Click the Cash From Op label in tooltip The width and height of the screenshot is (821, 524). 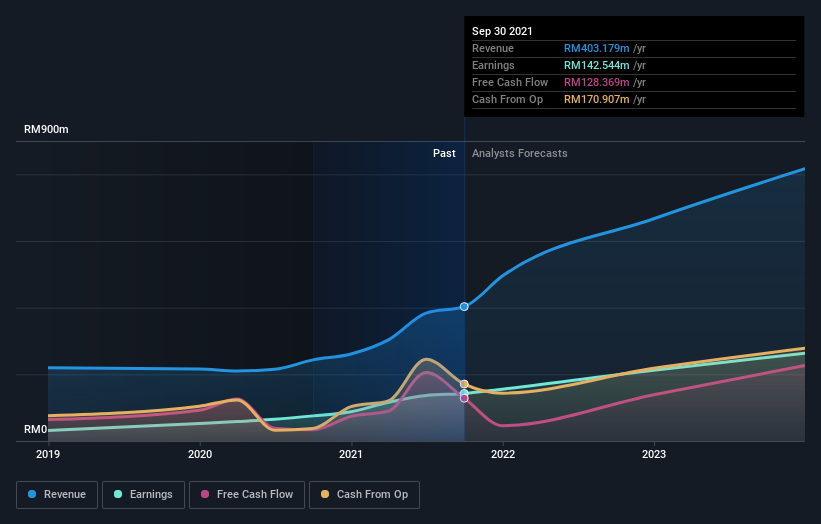[x=507, y=99]
